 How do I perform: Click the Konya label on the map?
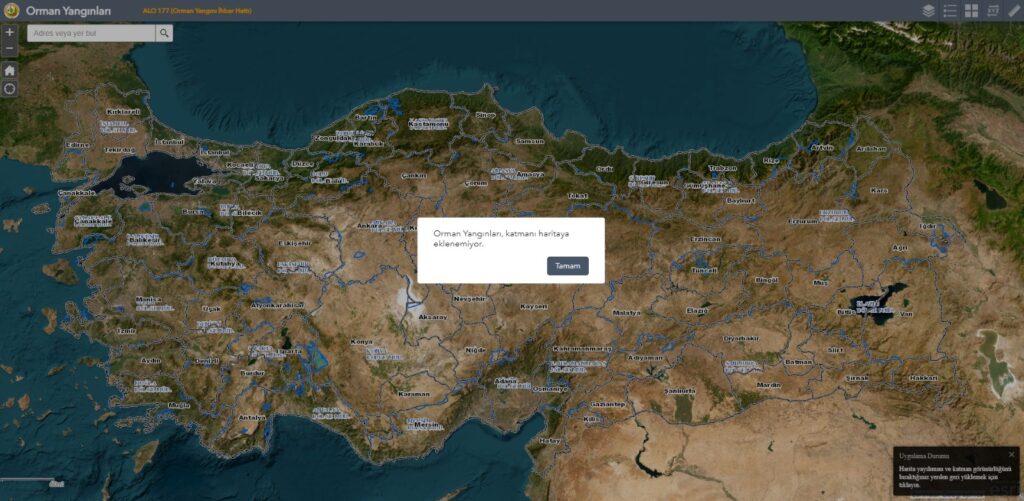(361, 342)
